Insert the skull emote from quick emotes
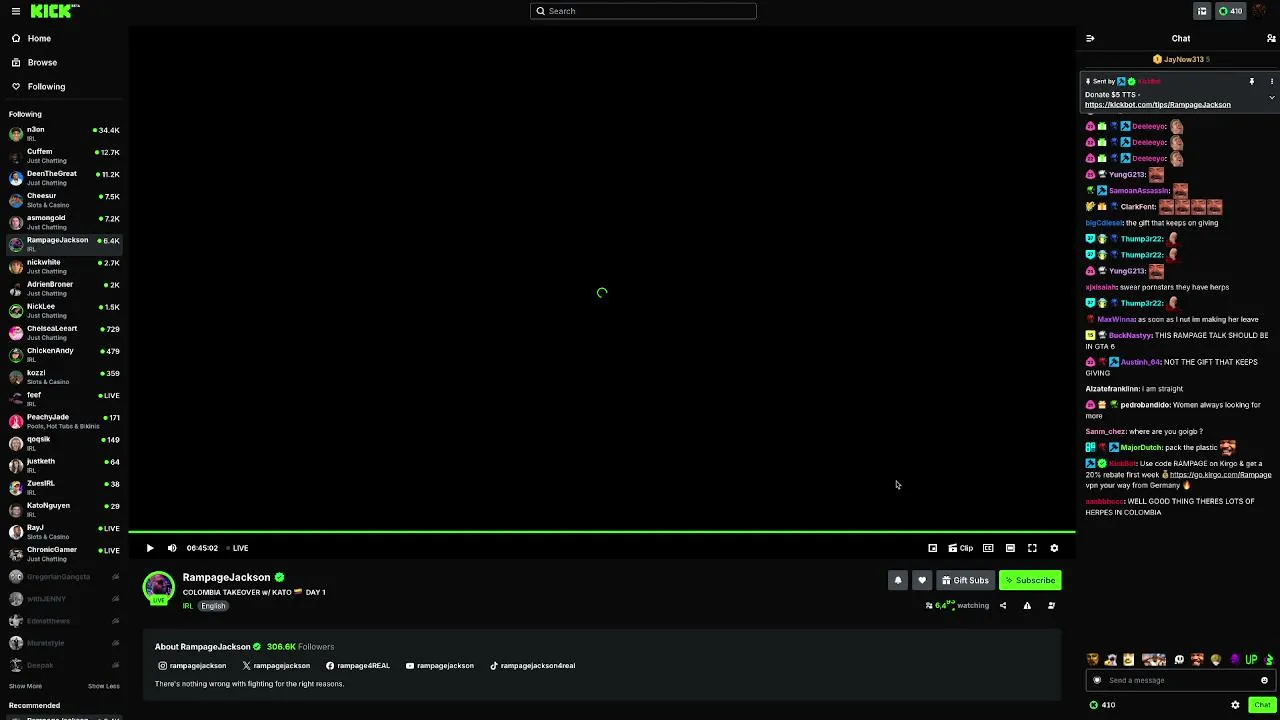Image resolution: width=1280 pixels, height=720 pixels. pyautogui.click(x=1179, y=660)
